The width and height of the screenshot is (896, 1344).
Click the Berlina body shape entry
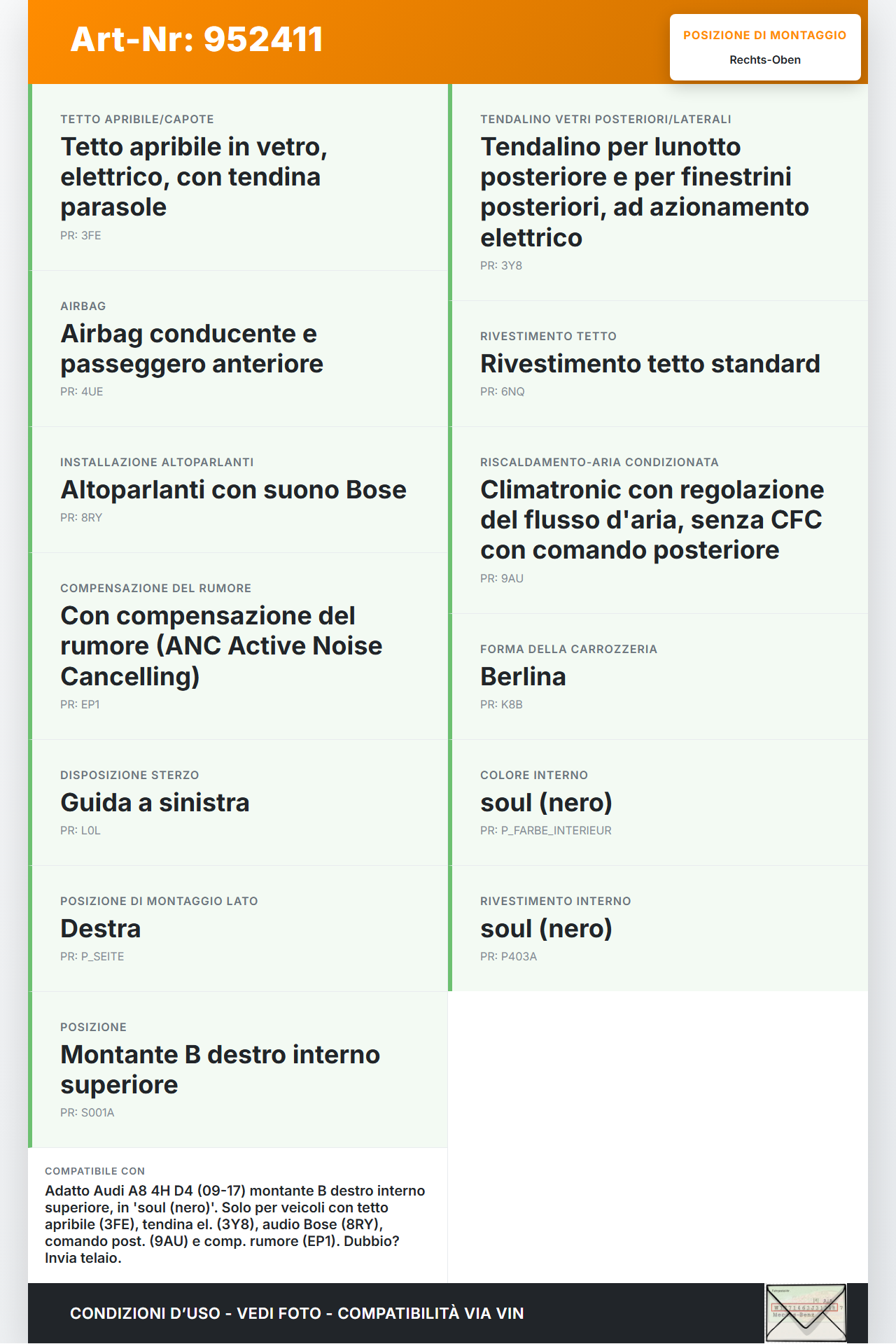pos(523,677)
